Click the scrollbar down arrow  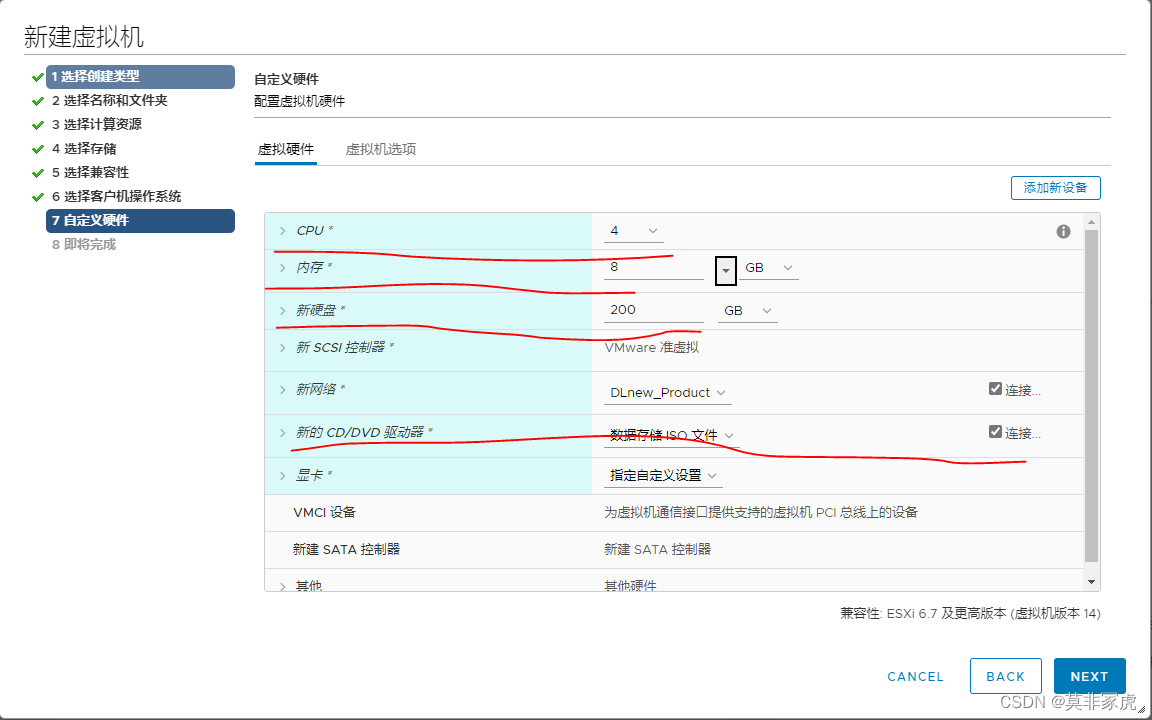(x=1091, y=583)
